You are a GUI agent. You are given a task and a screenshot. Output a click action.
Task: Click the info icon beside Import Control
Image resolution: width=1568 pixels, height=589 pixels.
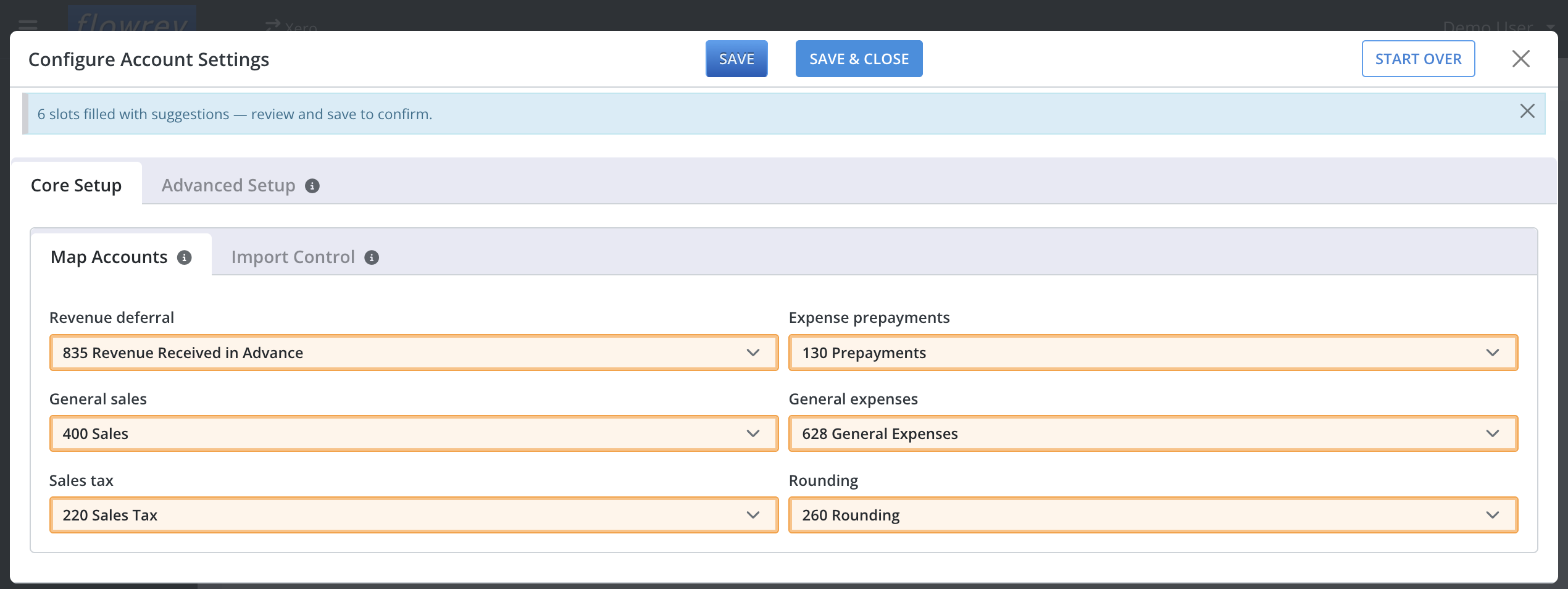pyautogui.click(x=372, y=257)
